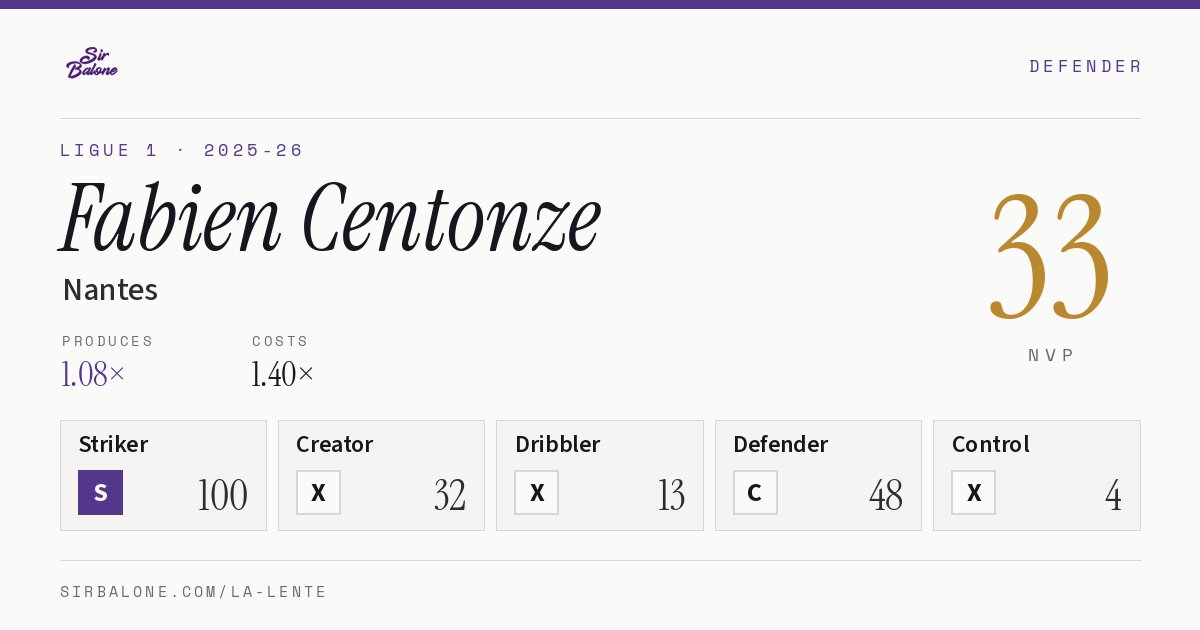Click the DEFENDER position label
The image size is (1200, 630).
click(1085, 66)
